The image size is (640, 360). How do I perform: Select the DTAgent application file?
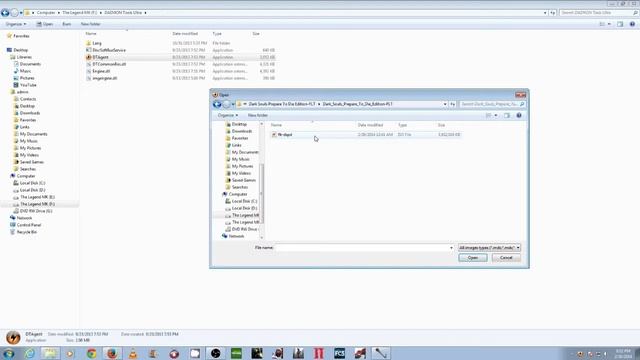(x=100, y=57)
